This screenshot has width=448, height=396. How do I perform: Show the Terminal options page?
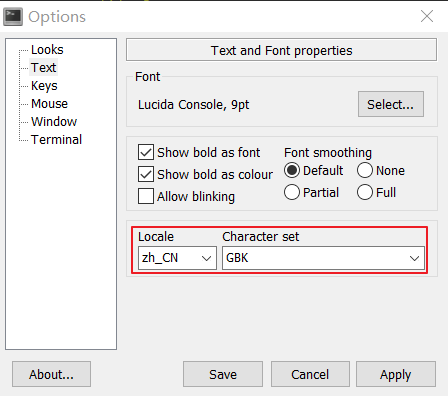point(56,140)
